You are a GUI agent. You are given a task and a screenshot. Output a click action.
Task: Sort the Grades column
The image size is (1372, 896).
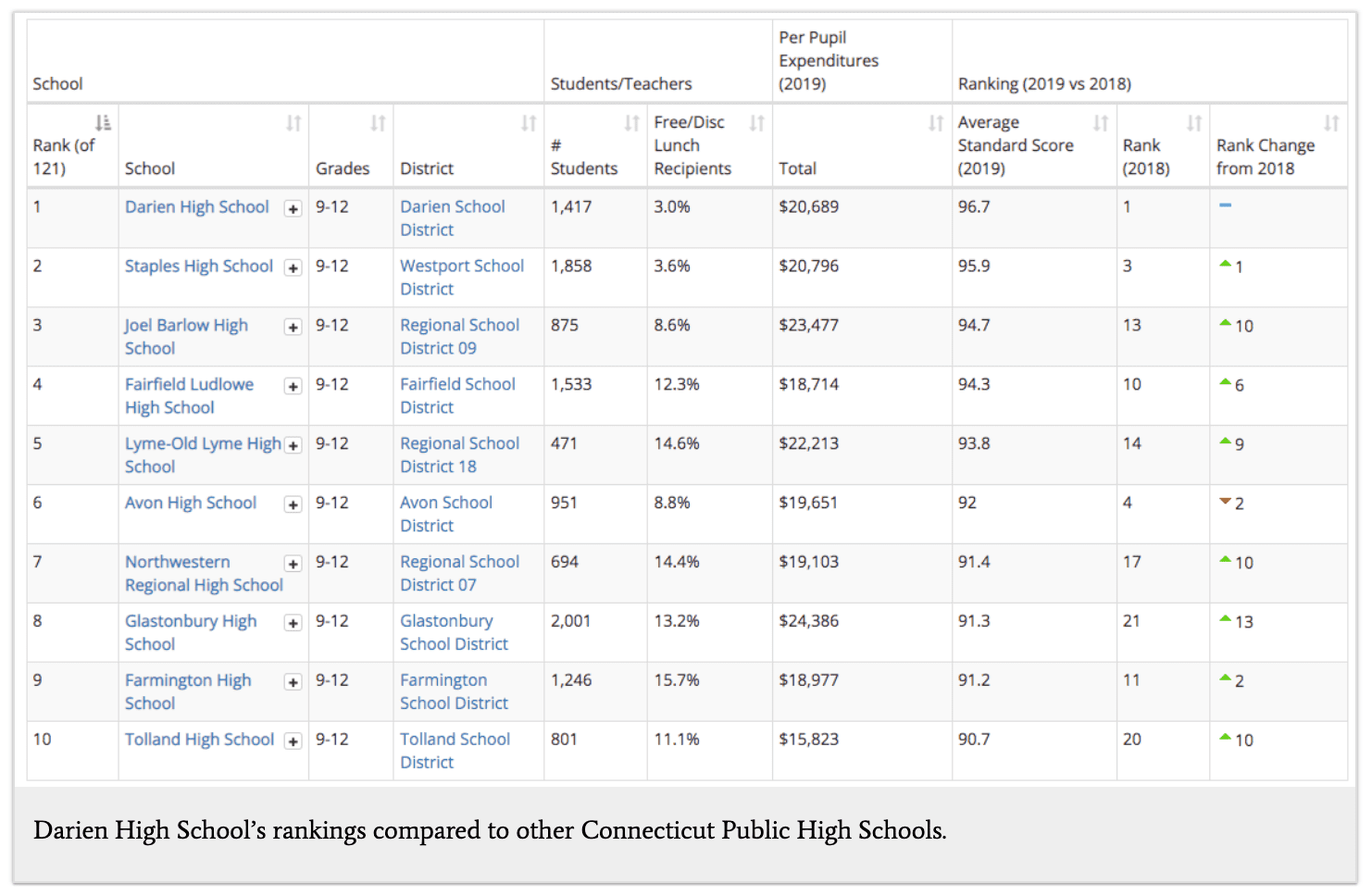pos(378,121)
